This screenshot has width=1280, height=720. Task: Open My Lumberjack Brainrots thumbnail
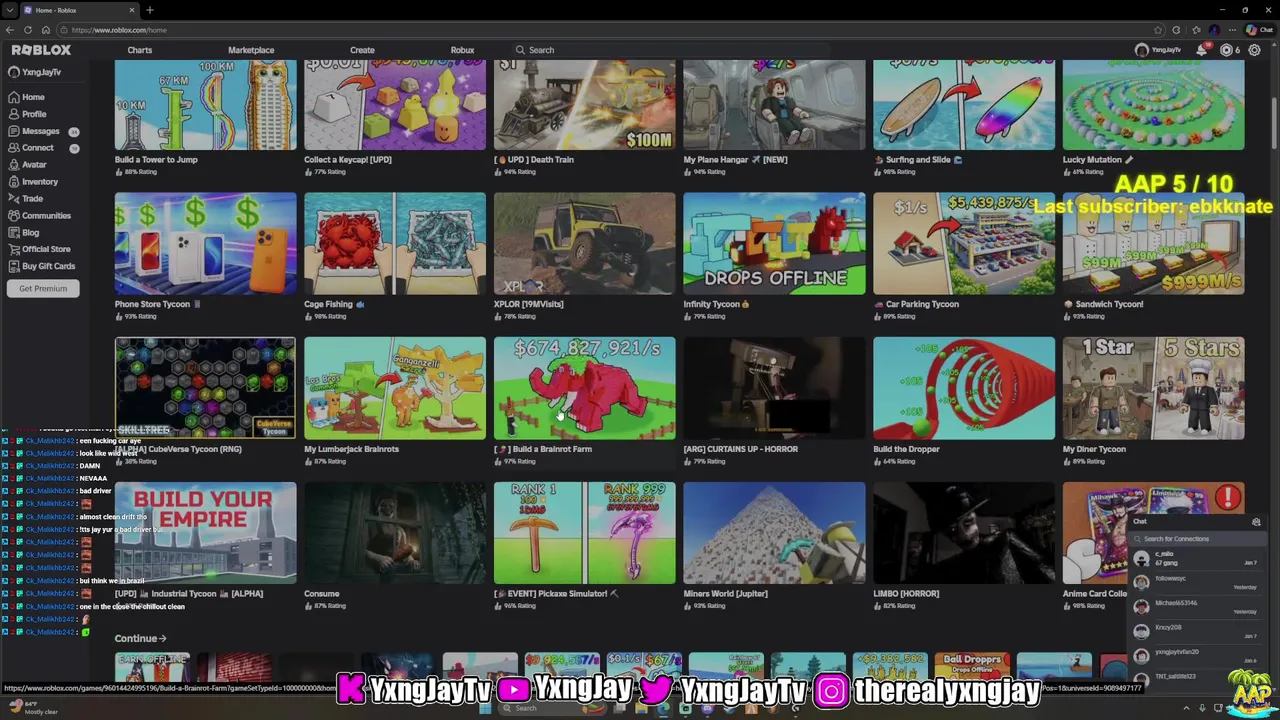(x=395, y=388)
